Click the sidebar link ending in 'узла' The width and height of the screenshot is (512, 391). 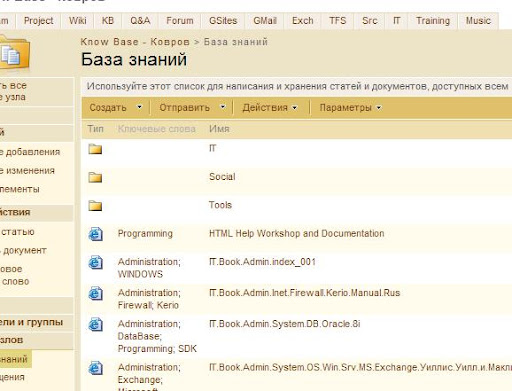pos(13,91)
